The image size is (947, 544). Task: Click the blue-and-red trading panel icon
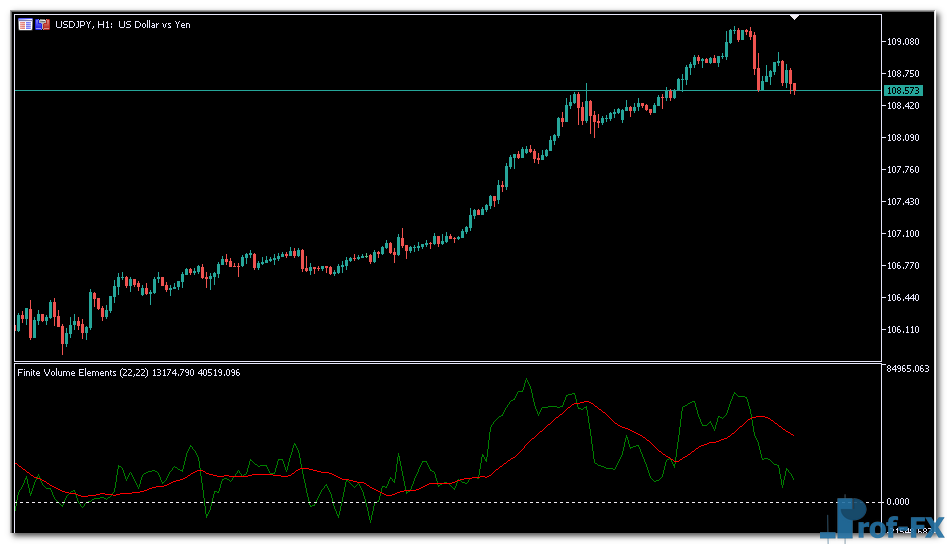click(43, 25)
